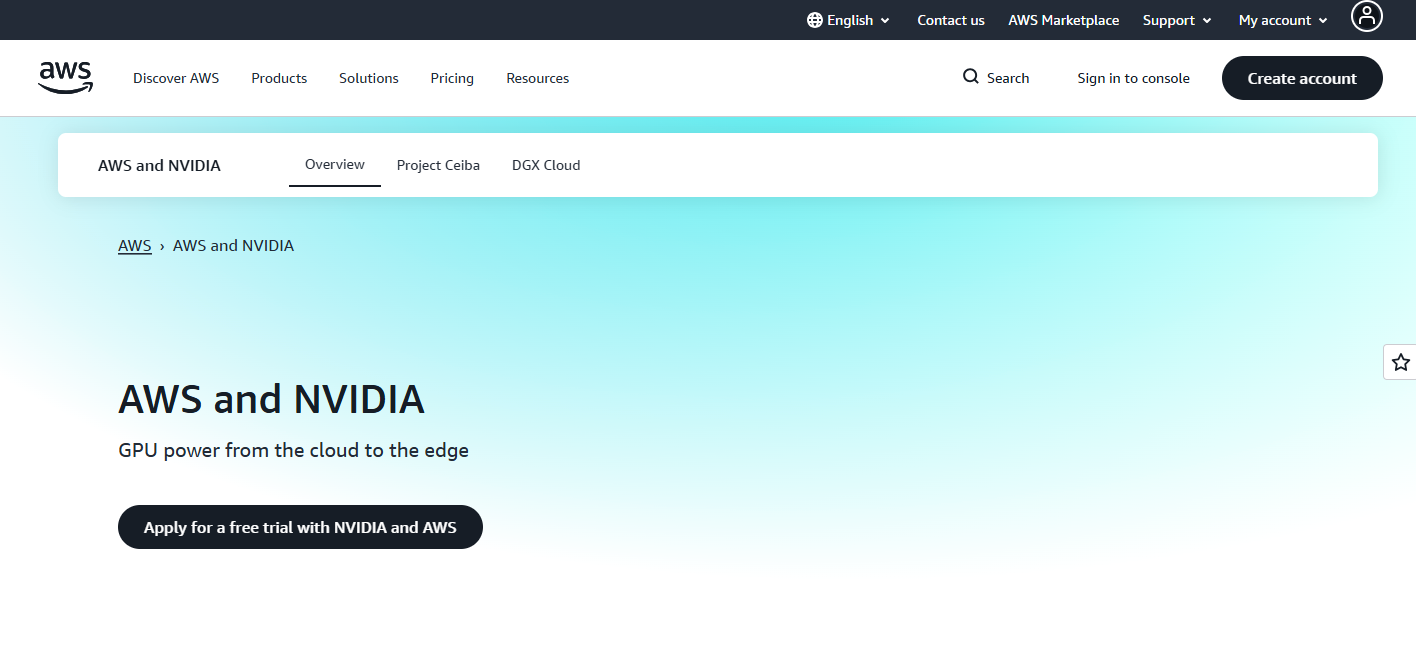
Task: Click Apply for a free trial button
Action: (300, 527)
